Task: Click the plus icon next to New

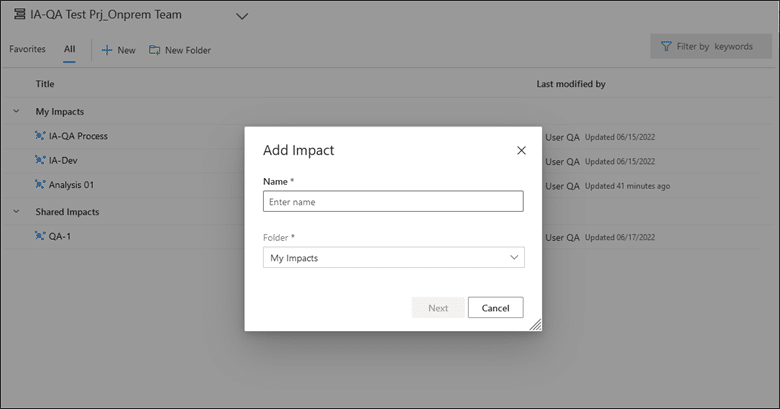Action: tap(106, 50)
